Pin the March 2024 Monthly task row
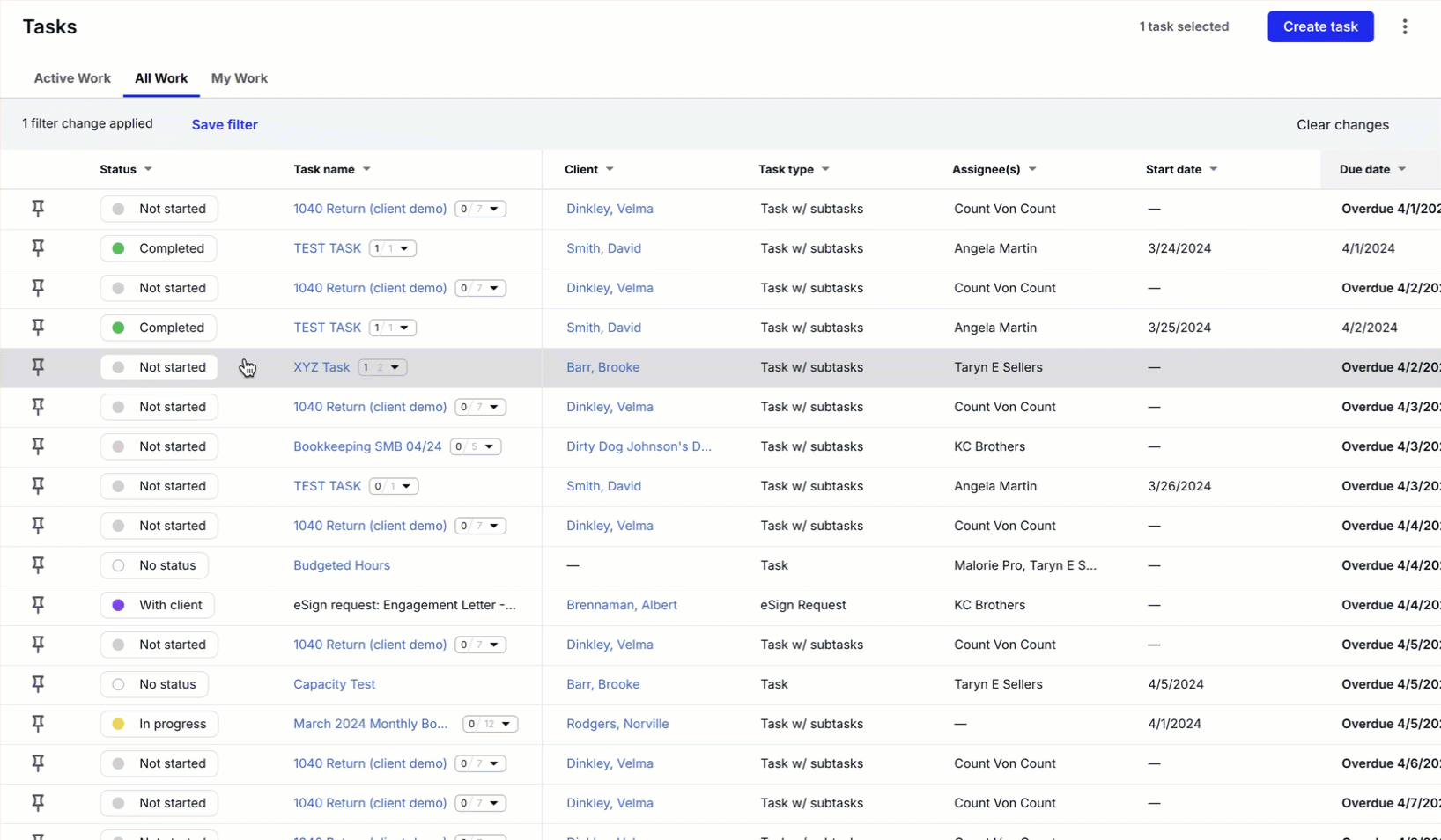The width and height of the screenshot is (1441, 840). (38, 724)
